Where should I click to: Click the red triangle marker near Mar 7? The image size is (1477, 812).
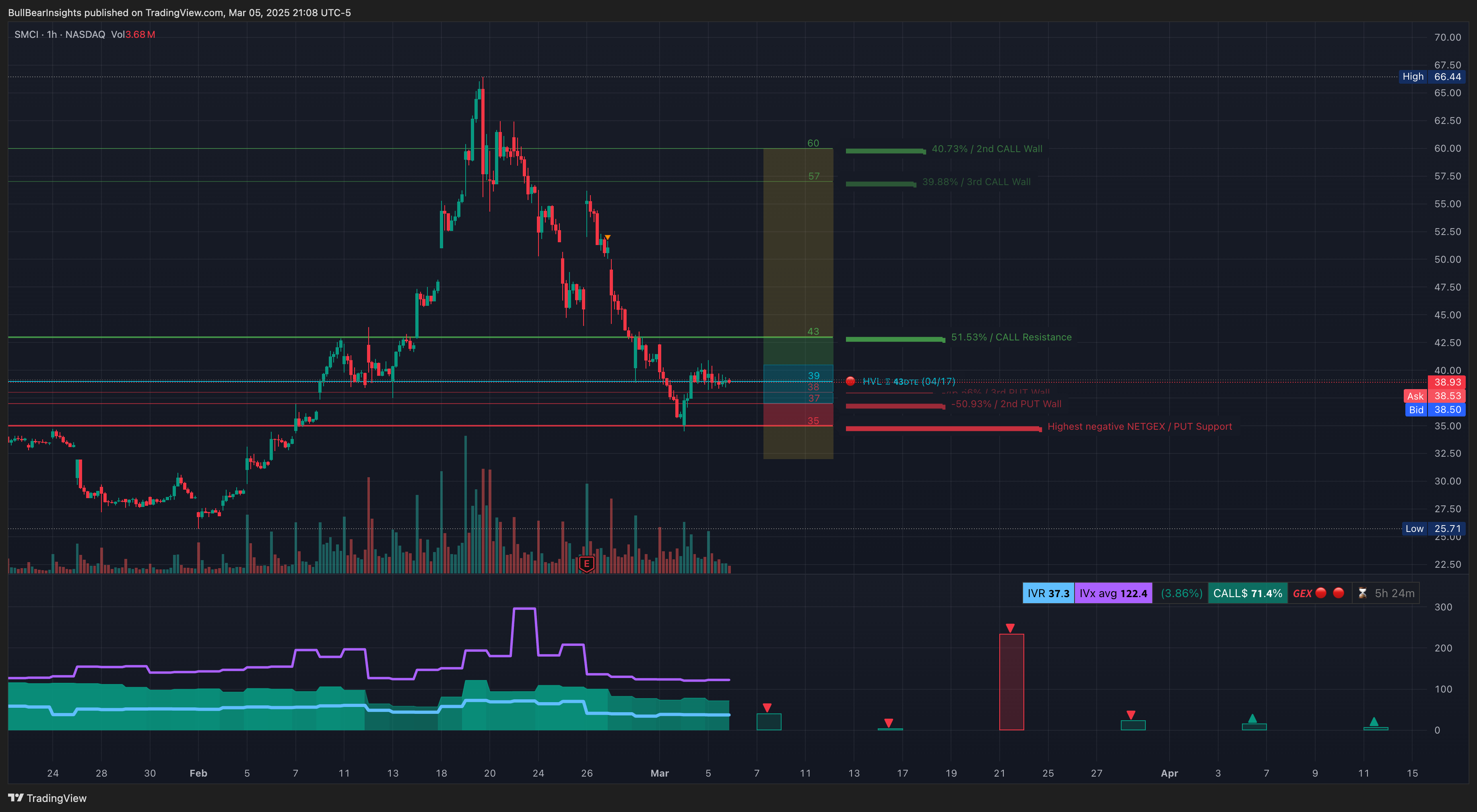(x=767, y=708)
